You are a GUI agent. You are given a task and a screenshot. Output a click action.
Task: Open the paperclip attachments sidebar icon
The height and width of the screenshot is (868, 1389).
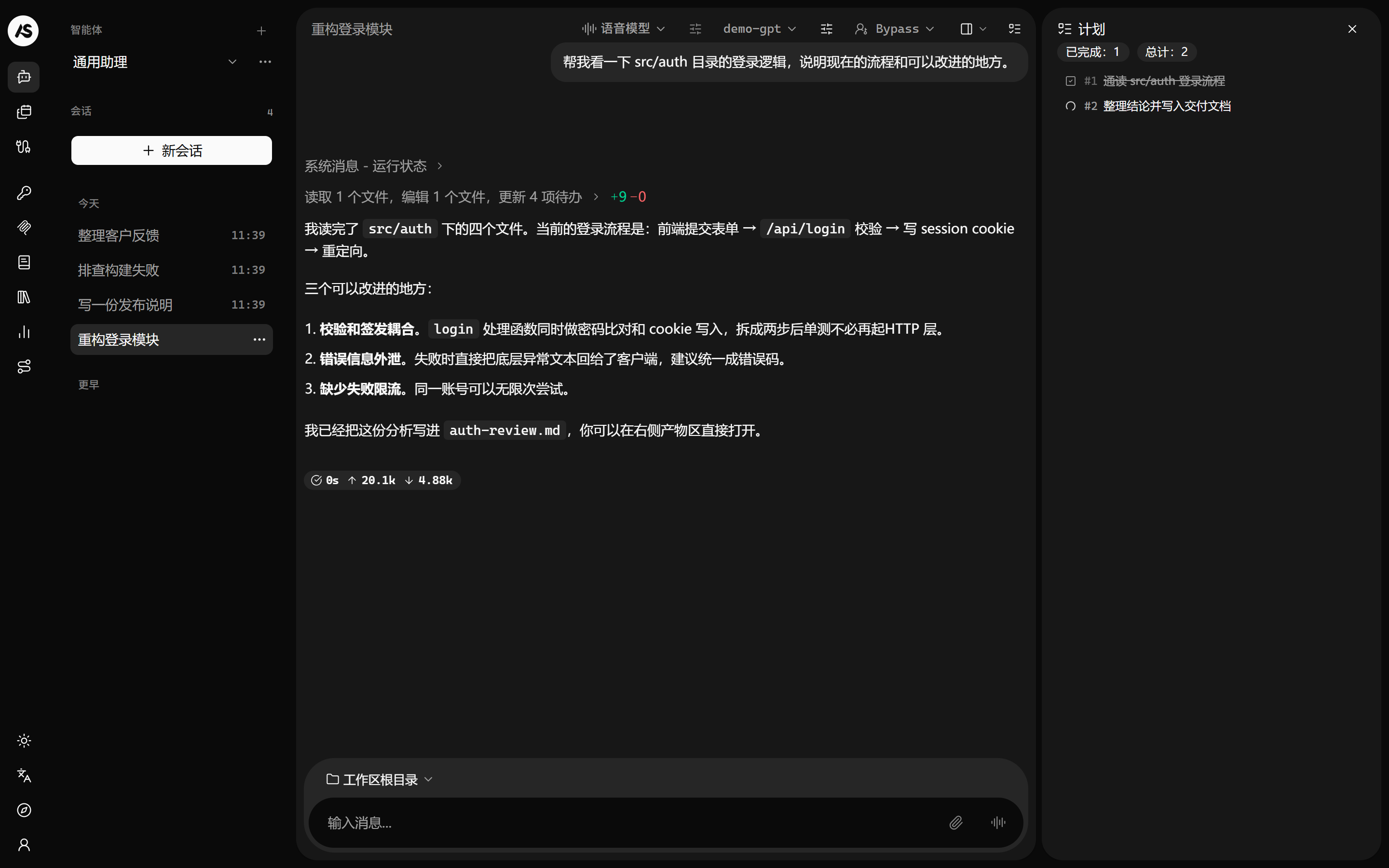[24, 228]
